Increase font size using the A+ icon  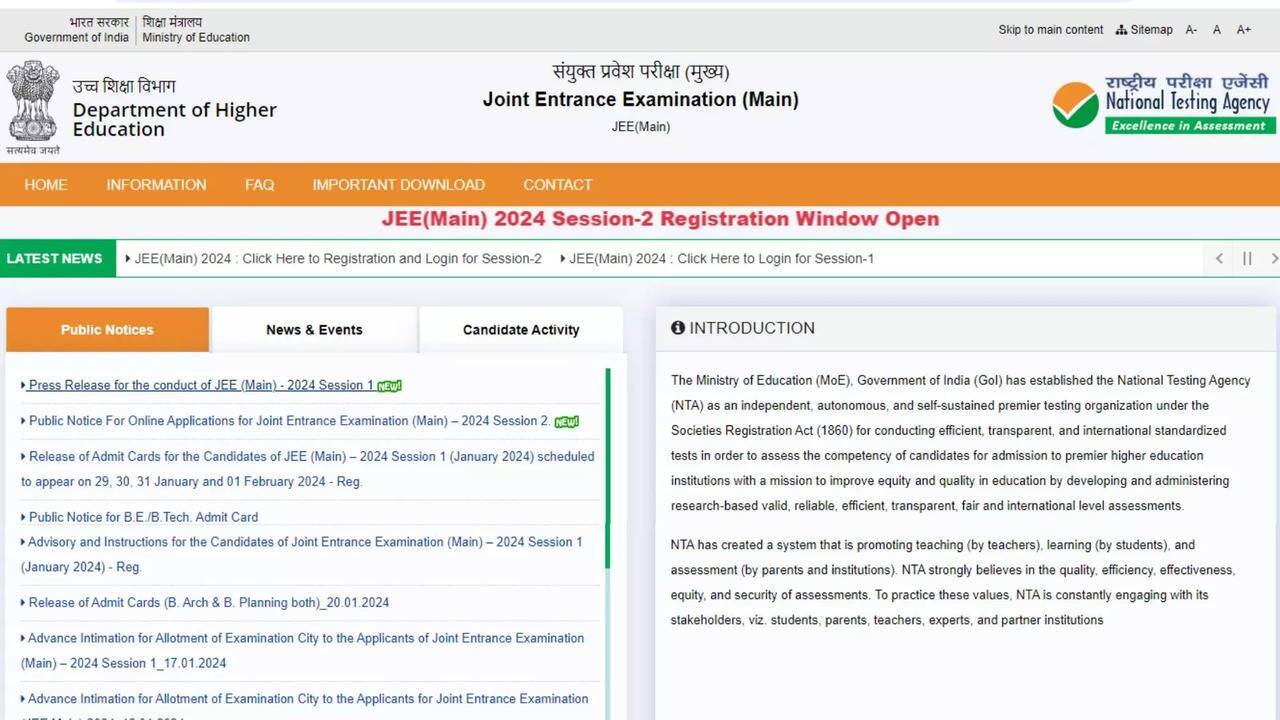[1244, 29]
